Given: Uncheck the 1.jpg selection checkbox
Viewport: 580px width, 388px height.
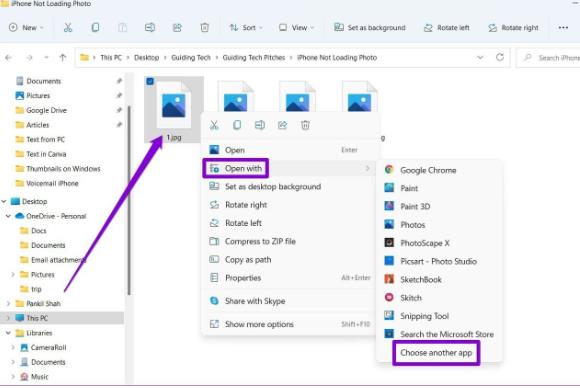Looking at the screenshot, I should [x=150, y=81].
